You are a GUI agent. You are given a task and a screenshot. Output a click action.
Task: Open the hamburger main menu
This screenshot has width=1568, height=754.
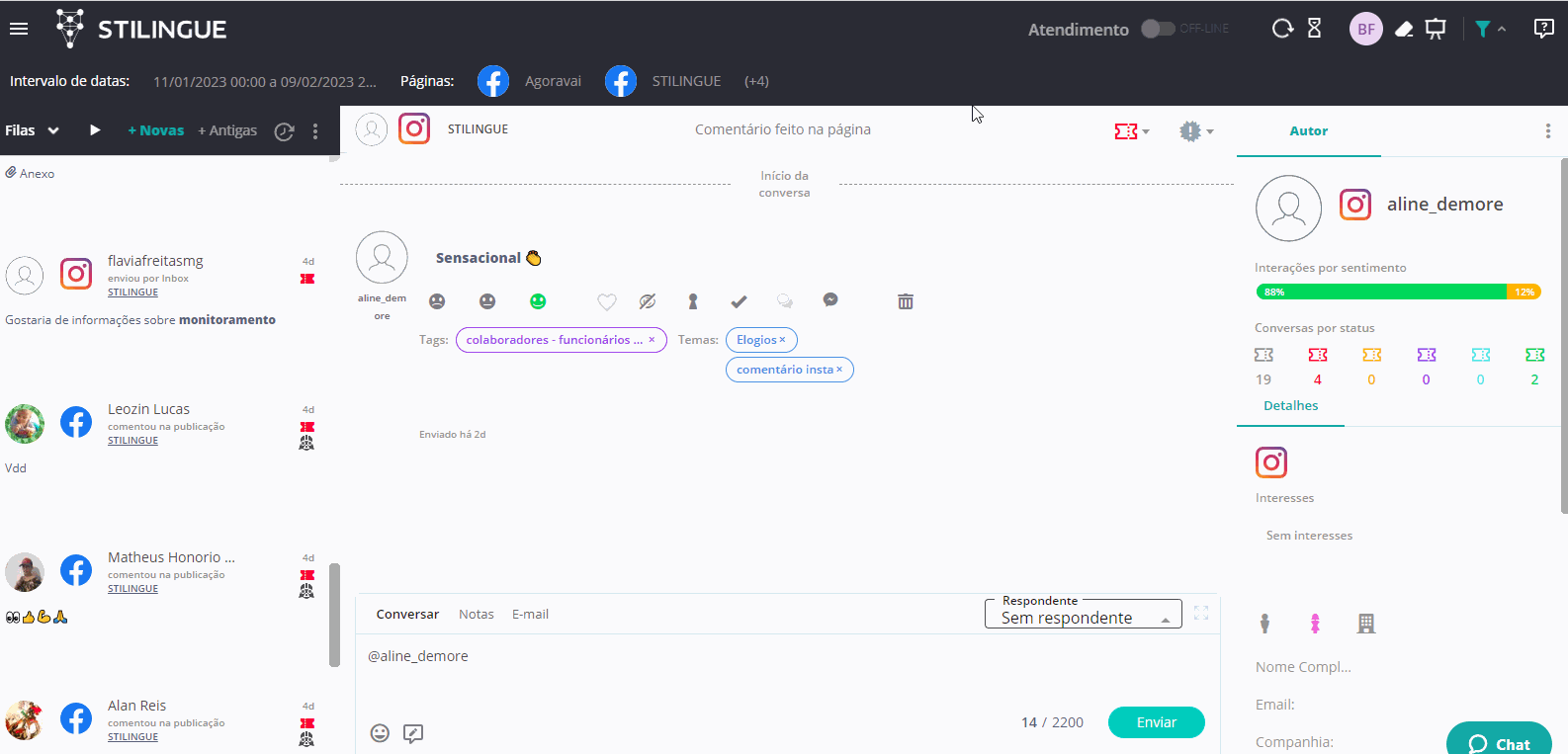[x=19, y=29]
